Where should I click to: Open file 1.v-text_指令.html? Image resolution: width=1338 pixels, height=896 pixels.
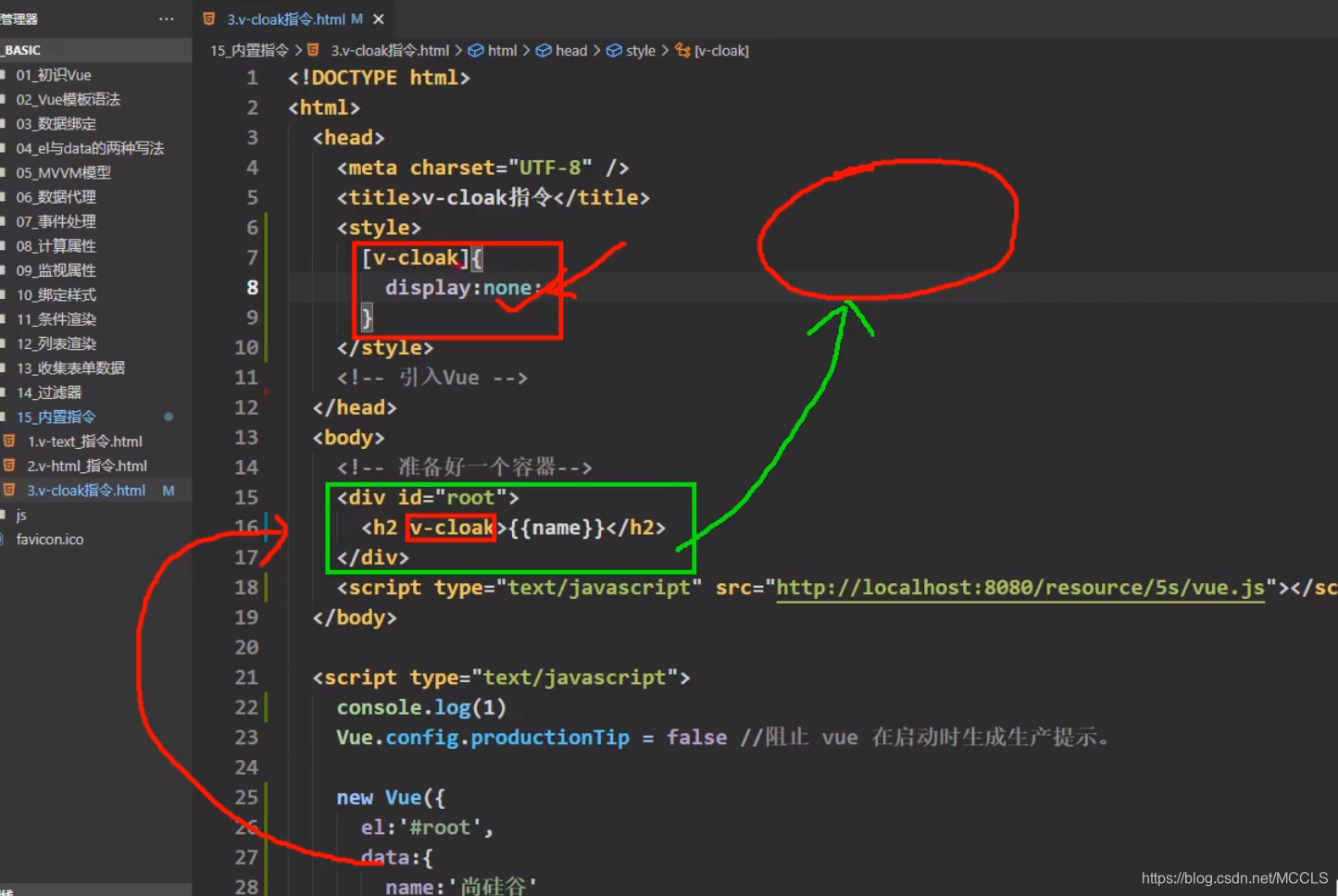tap(84, 442)
